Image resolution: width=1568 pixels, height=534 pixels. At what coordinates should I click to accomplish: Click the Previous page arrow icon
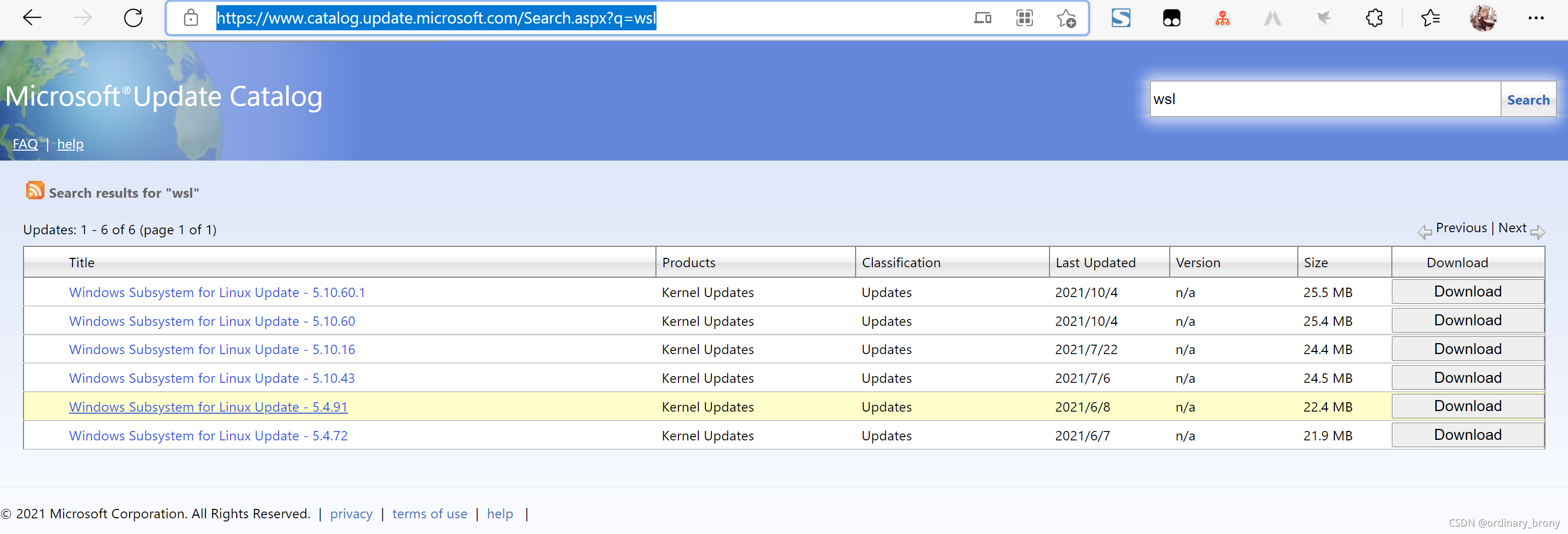(x=1424, y=231)
